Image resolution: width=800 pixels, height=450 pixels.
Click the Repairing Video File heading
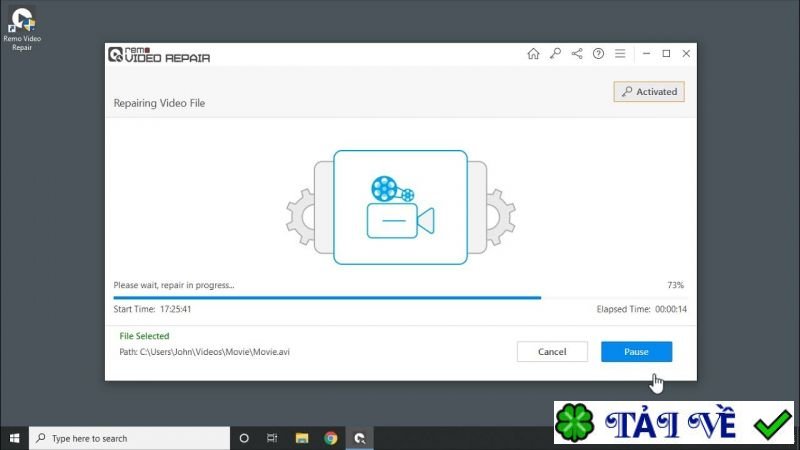pyautogui.click(x=159, y=103)
